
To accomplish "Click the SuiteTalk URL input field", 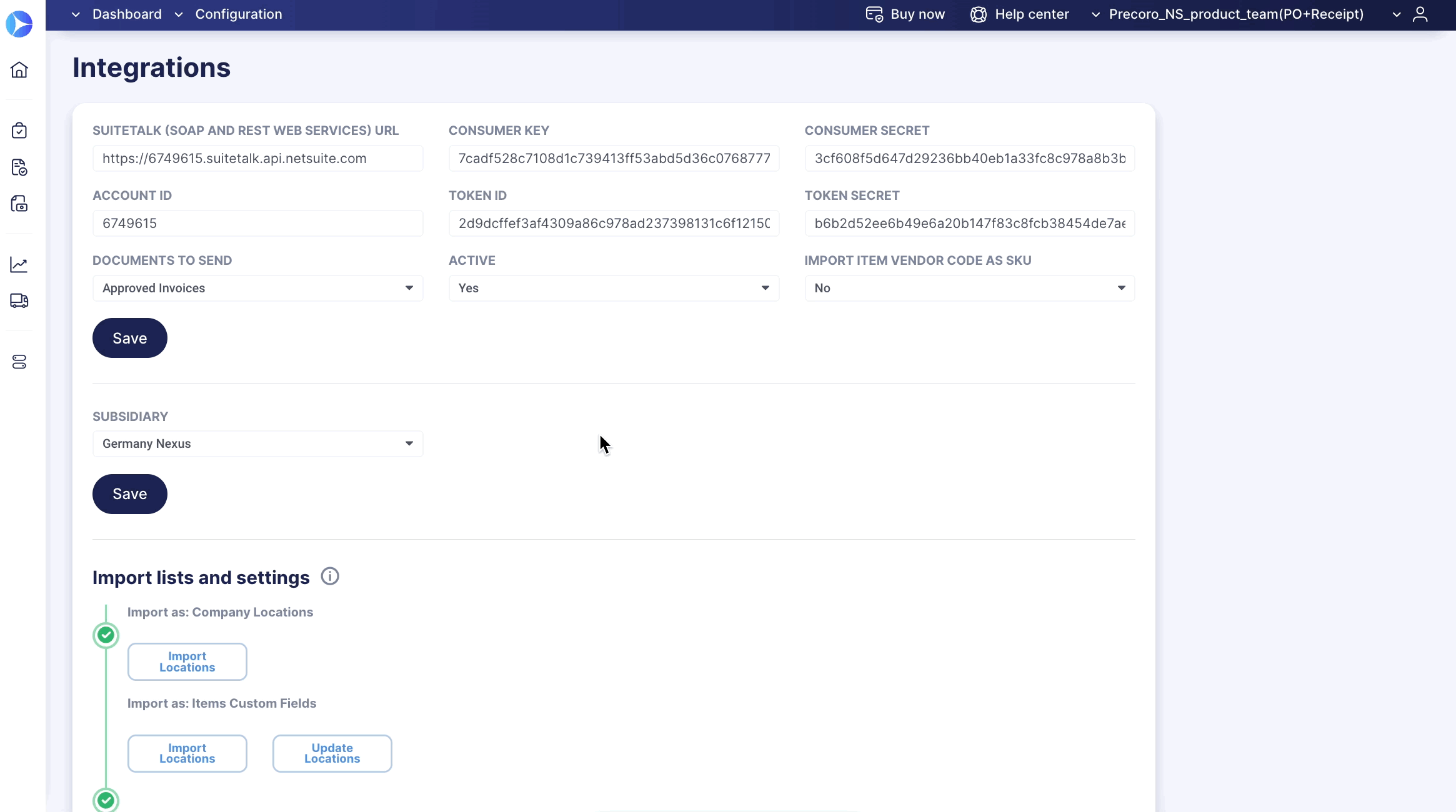I will pos(258,158).
